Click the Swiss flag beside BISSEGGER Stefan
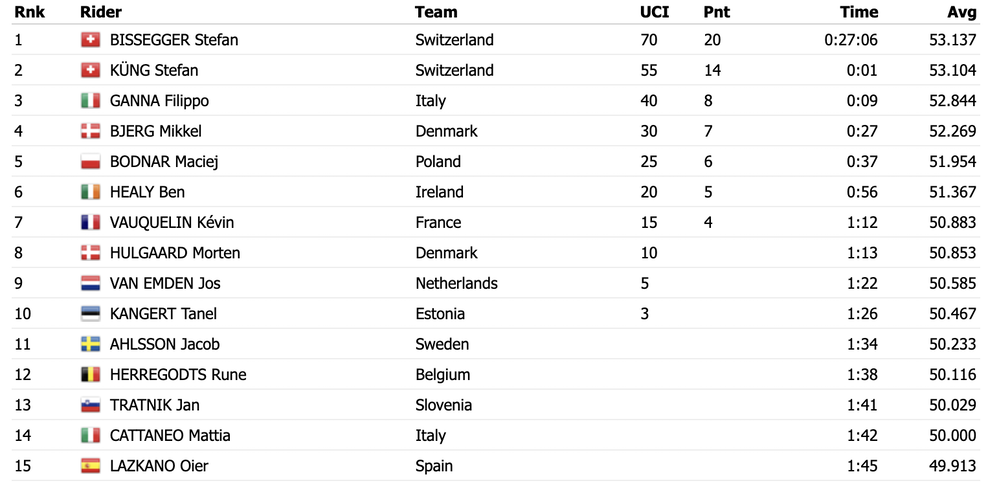Image resolution: width=1000 pixels, height=483 pixels. [x=91, y=40]
